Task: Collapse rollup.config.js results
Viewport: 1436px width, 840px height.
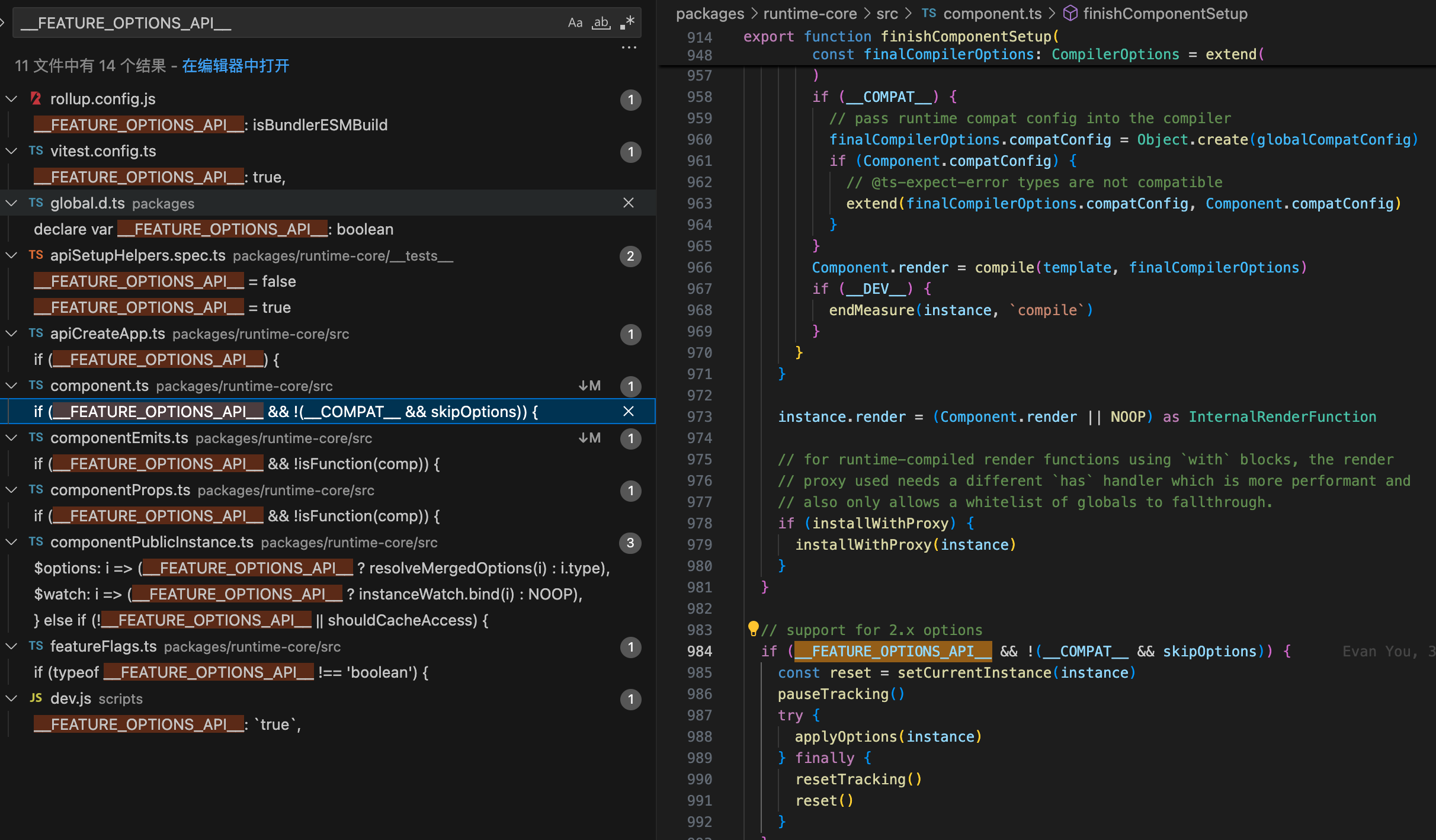Action: (x=11, y=99)
